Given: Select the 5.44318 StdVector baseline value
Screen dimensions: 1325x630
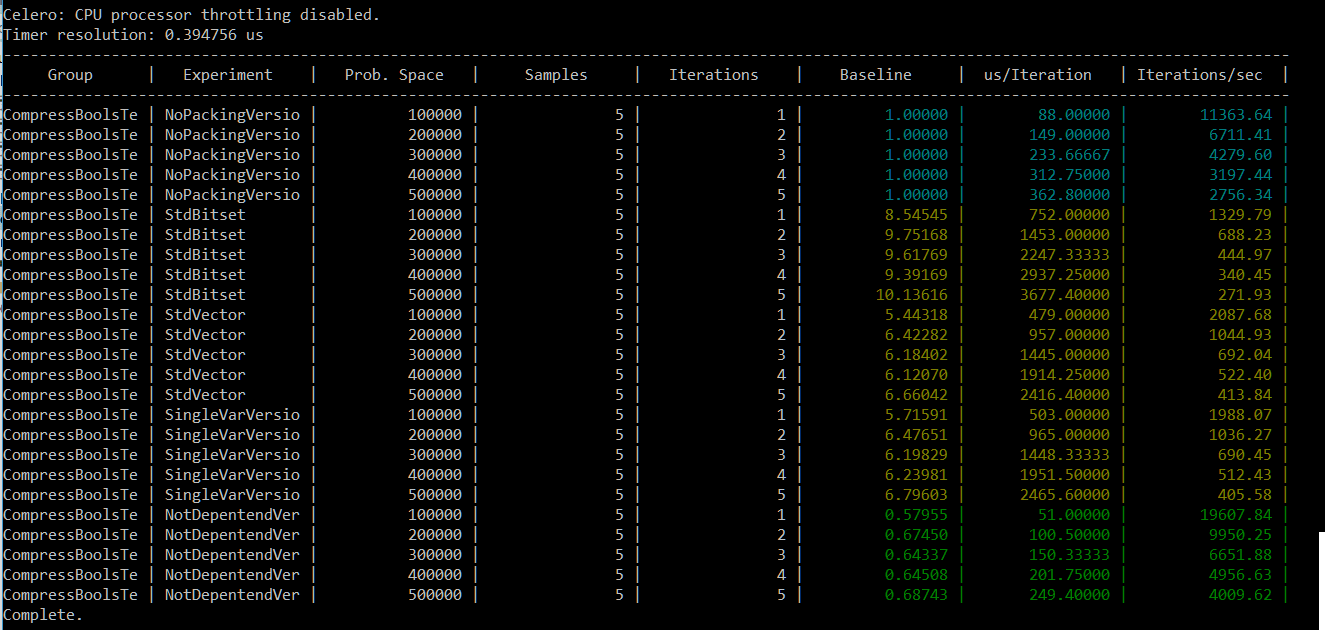Looking at the screenshot, I should pyautogui.click(x=916, y=315).
